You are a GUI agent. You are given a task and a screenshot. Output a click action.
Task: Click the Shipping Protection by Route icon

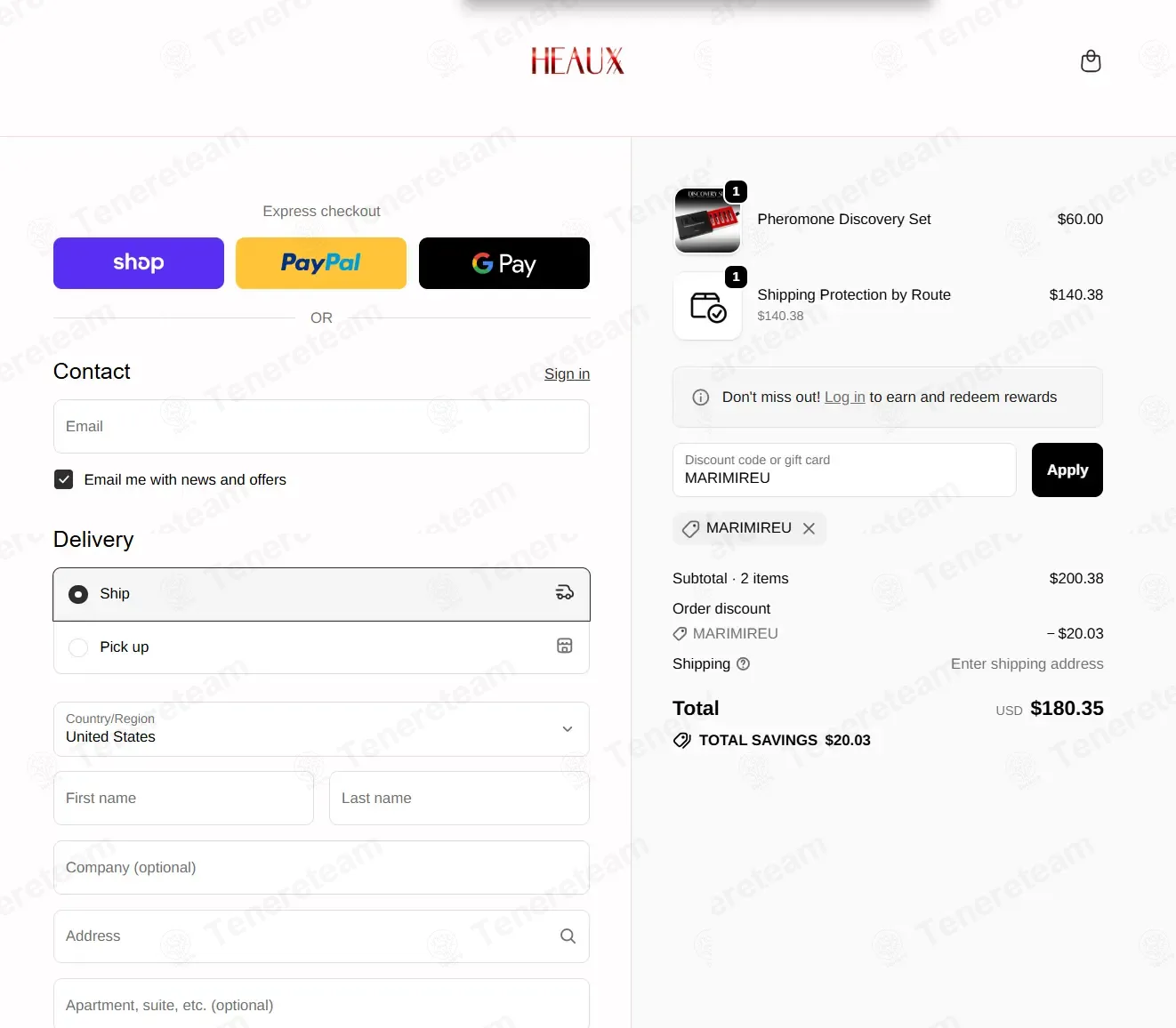click(708, 307)
